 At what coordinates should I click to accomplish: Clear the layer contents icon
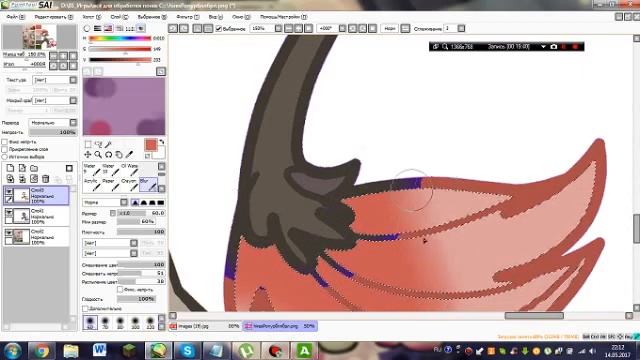(x=34, y=179)
